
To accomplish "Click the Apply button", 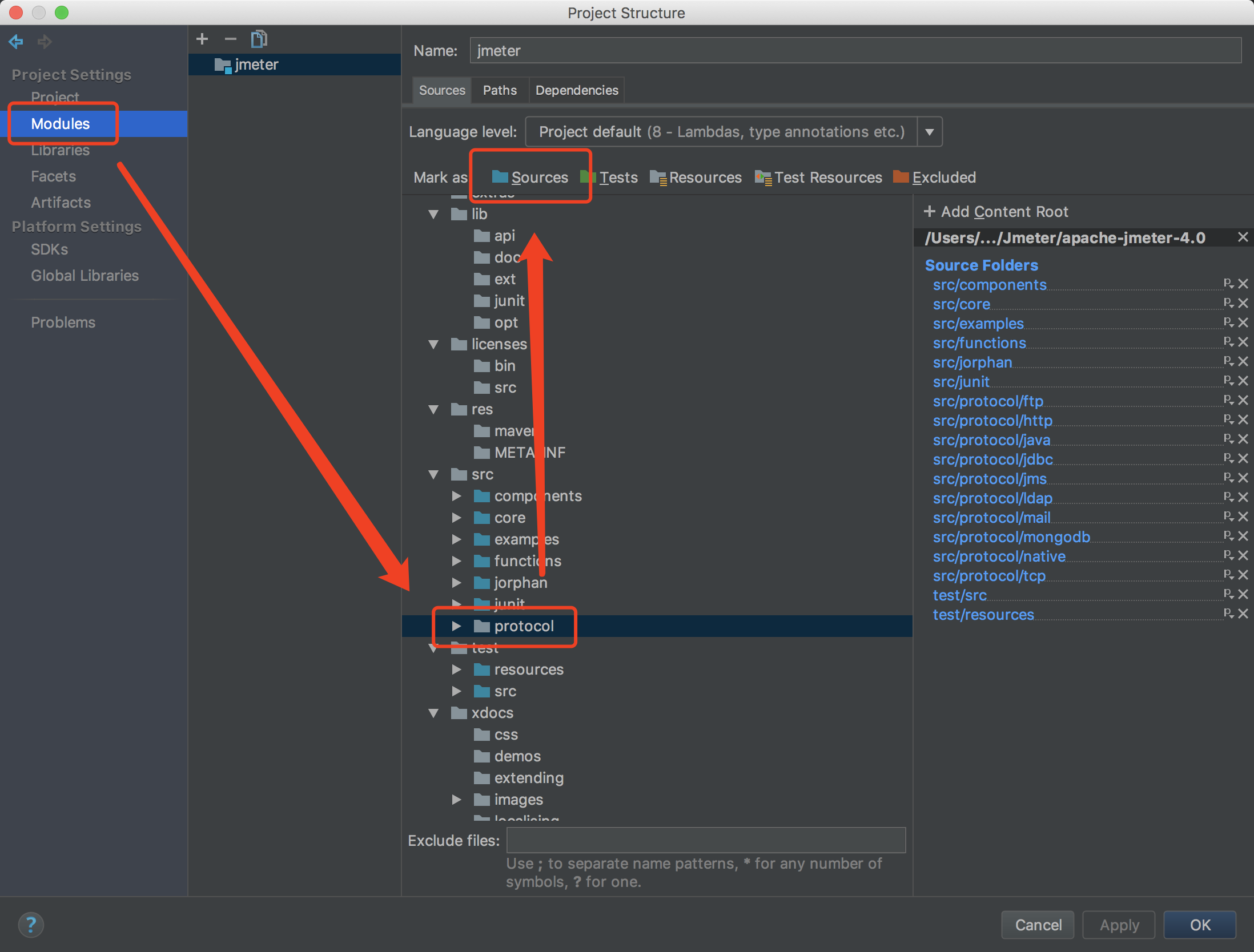I will 1119,925.
